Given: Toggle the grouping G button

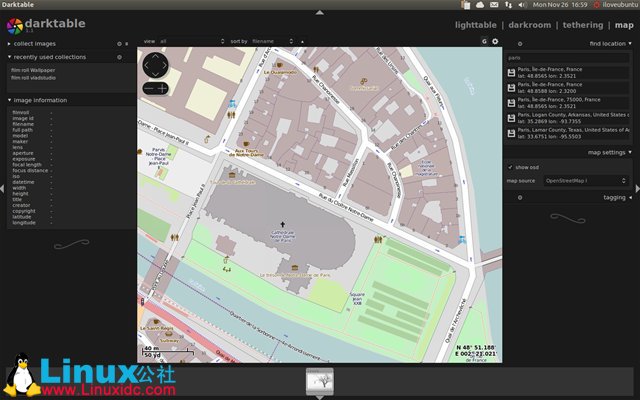Looking at the screenshot, I should (x=484, y=41).
